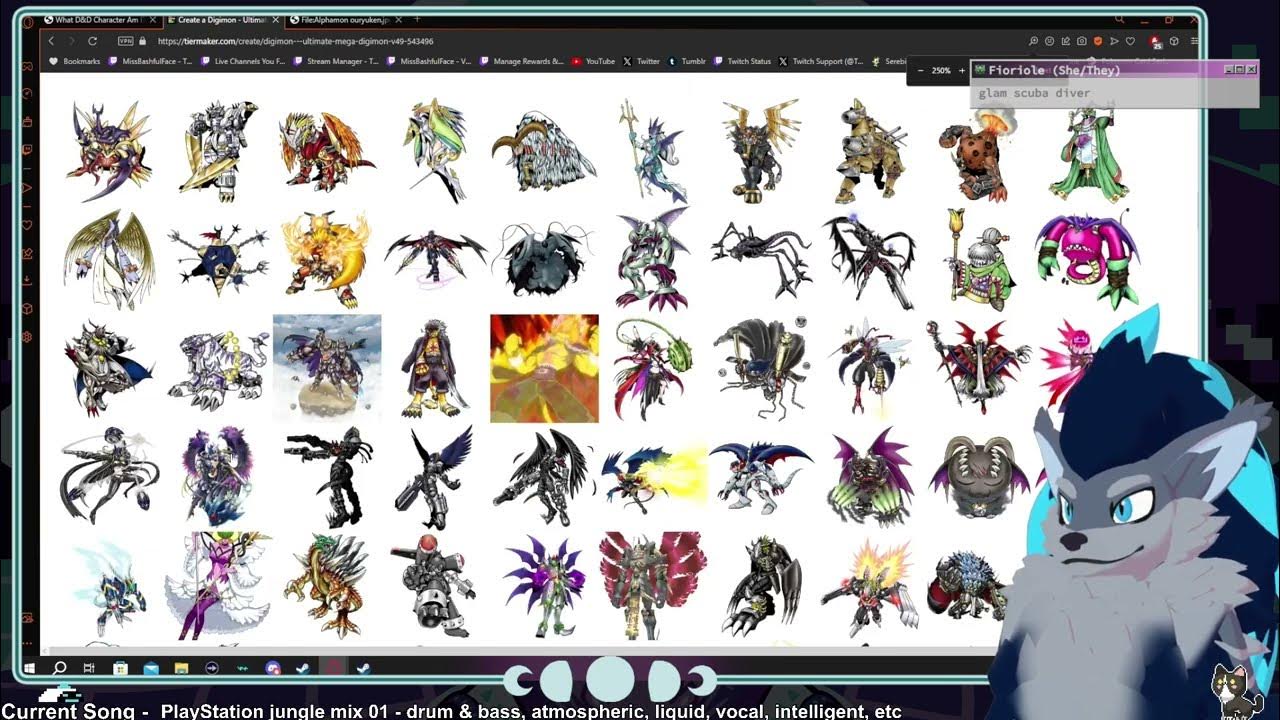Go back with the browser back arrow
The image size is (1280, 720).
51,41
